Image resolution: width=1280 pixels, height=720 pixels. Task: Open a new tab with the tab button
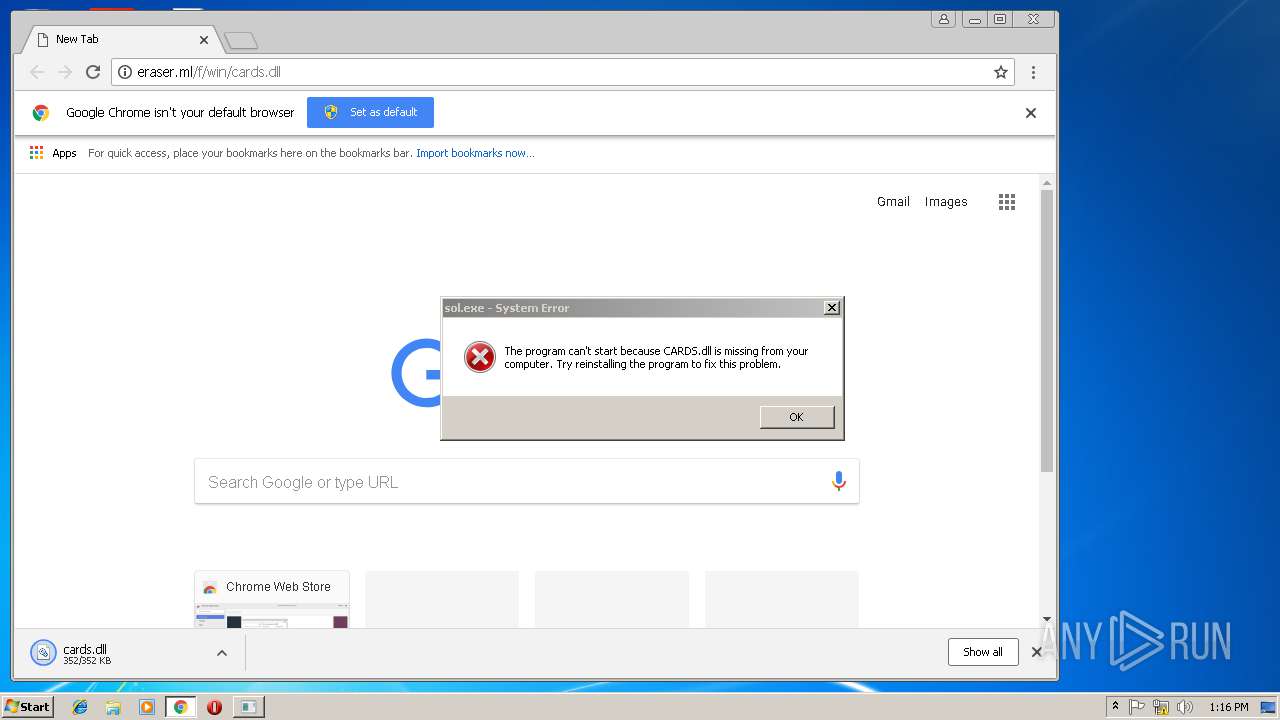241,41
